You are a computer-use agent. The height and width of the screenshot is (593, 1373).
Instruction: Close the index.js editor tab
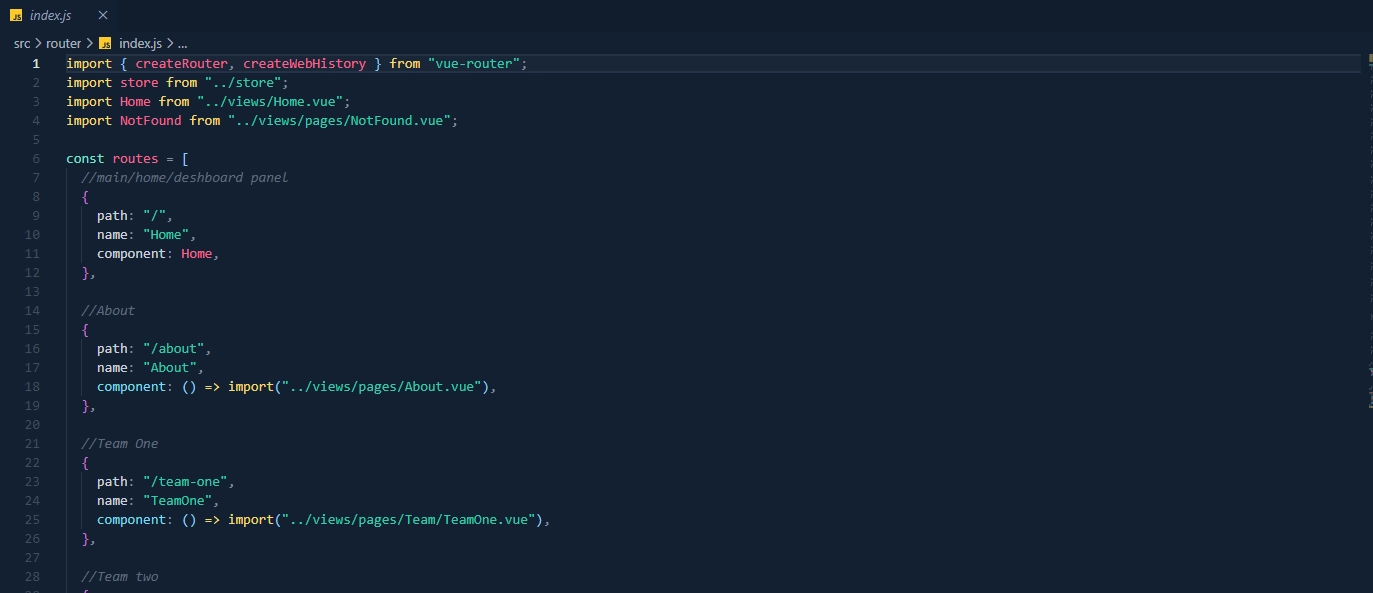(104, 15)
